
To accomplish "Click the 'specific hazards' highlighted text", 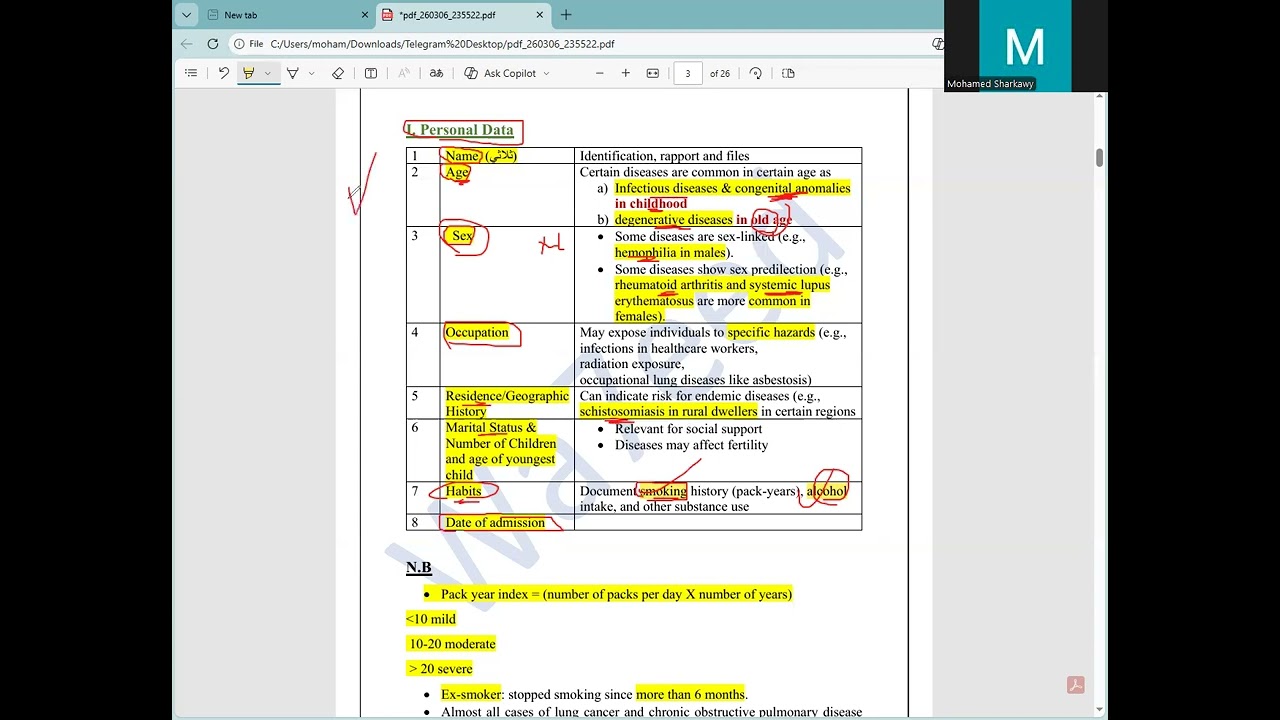I will 771,333.
